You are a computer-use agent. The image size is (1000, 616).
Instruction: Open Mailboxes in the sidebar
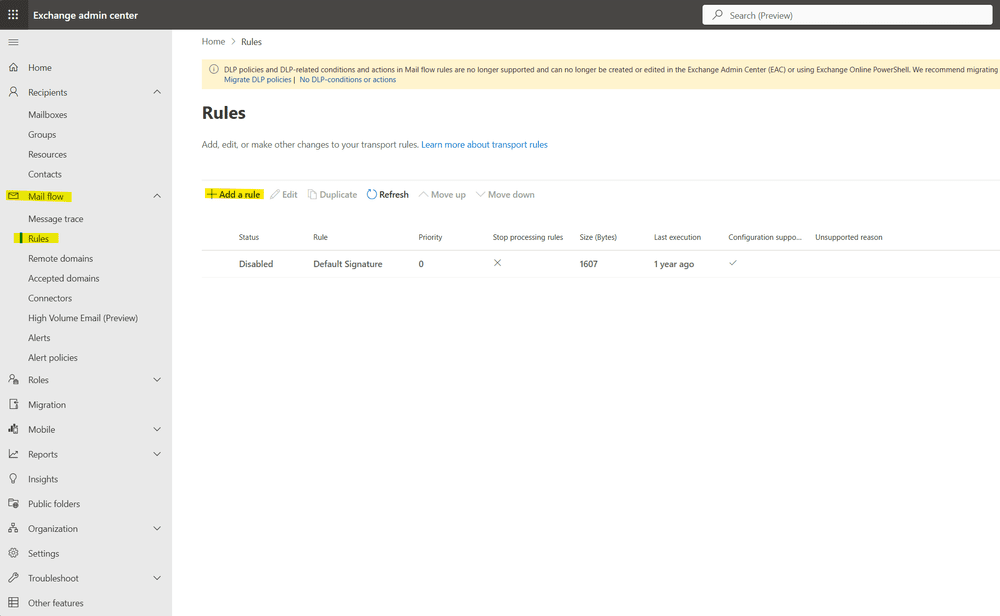pos(48,115)
